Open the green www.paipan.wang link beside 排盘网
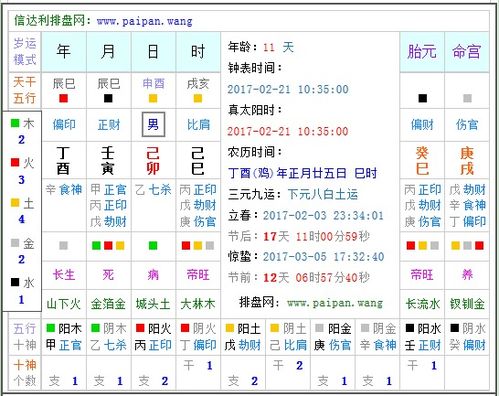Screen dimensions: 499x396 click(x=335, y=303)
